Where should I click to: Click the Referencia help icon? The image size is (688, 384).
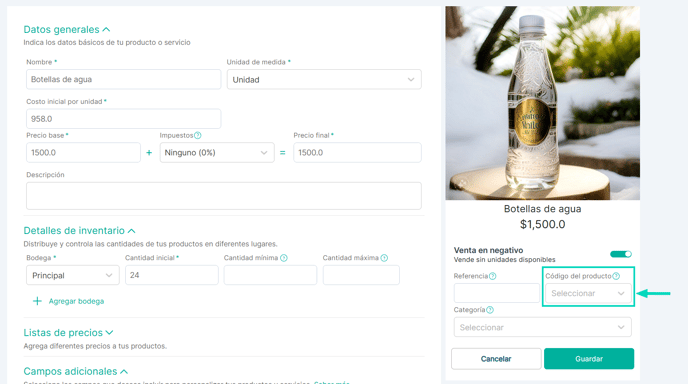(492, 276)
